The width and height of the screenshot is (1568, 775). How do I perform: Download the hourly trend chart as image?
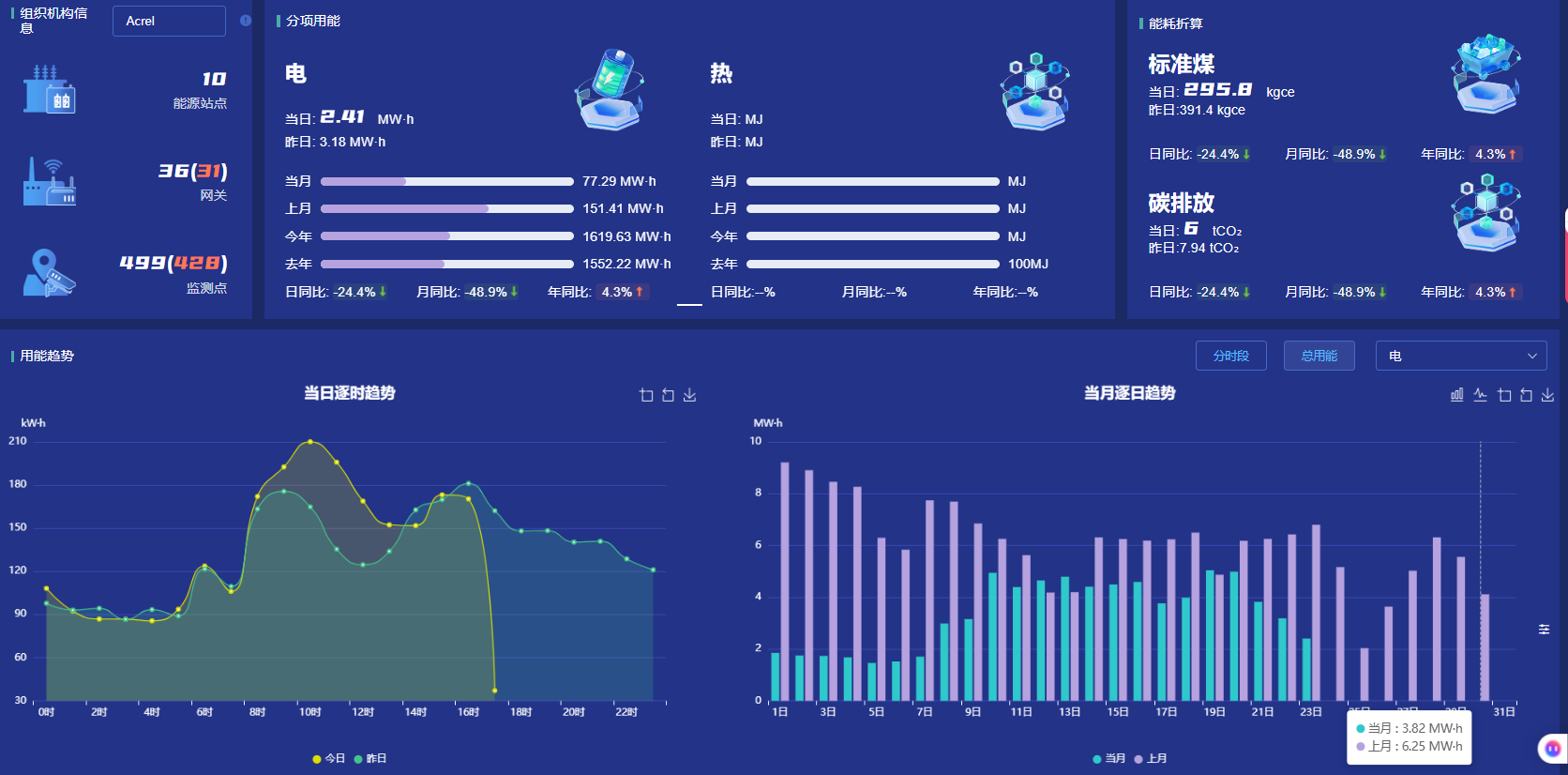point(689,395)
